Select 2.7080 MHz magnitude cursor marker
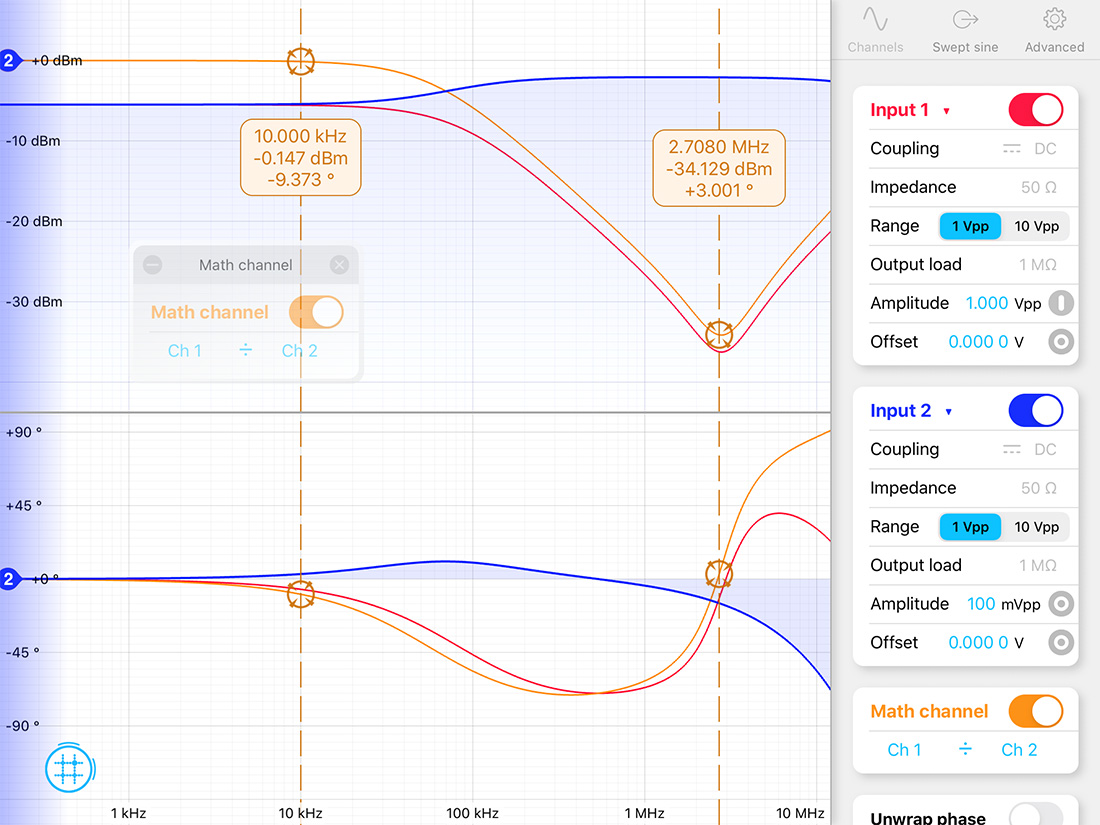 719,335
